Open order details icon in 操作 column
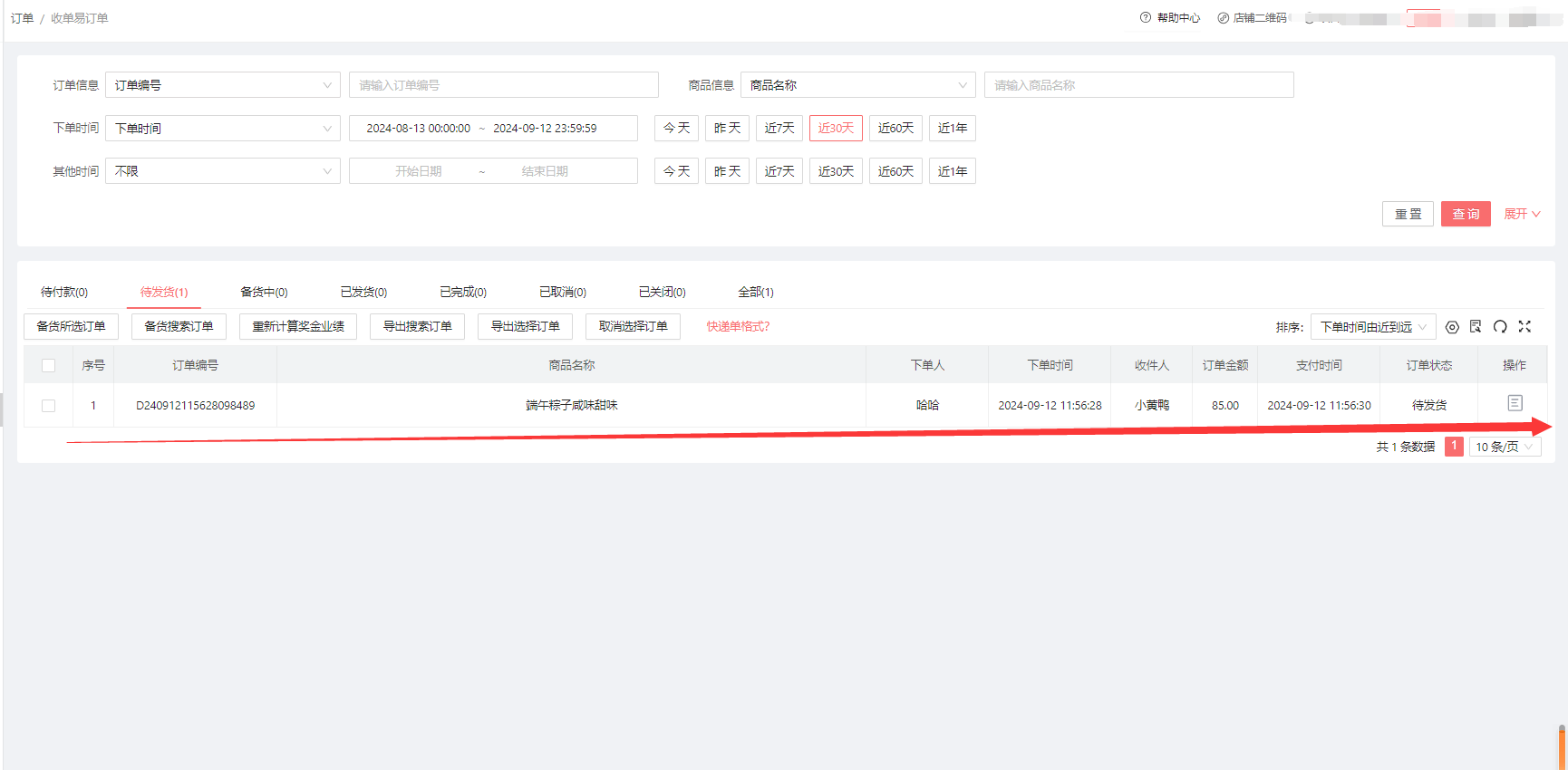Viewport: 1568px width, 770px height. (x=1515, y=403)
